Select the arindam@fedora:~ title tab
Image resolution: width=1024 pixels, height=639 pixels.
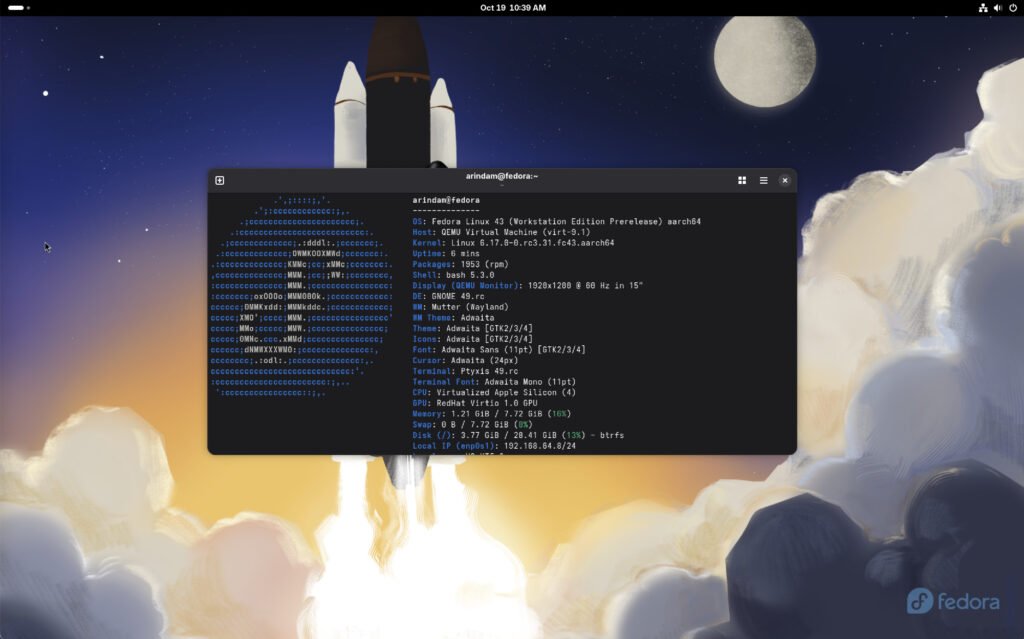click(500, 180)
